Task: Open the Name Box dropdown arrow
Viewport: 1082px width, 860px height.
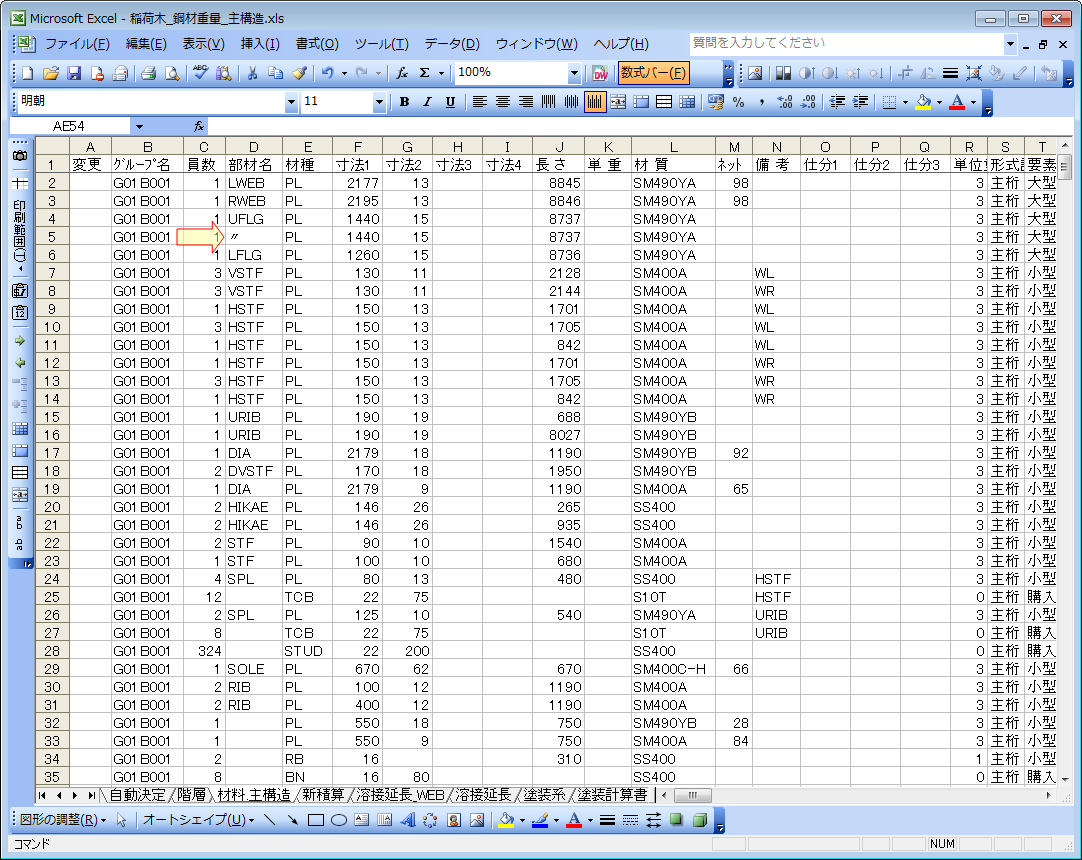Action: [139, 126]
